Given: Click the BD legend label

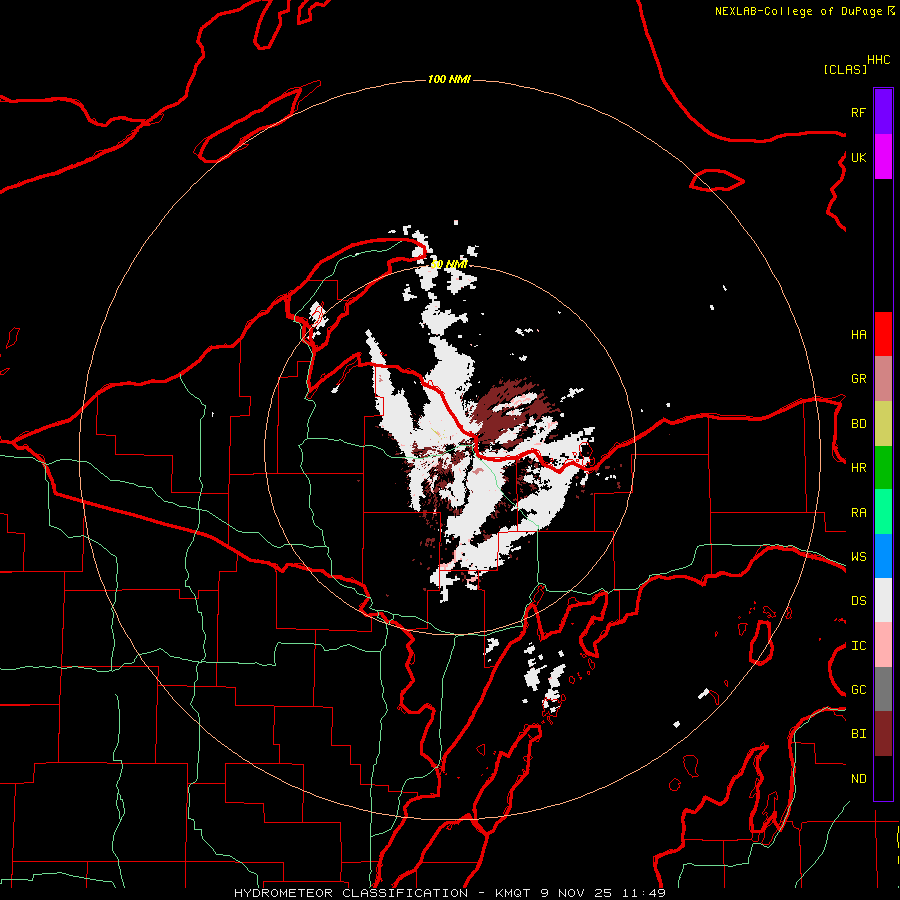Looking at the screenshot, I should click(x=858, y=424).
